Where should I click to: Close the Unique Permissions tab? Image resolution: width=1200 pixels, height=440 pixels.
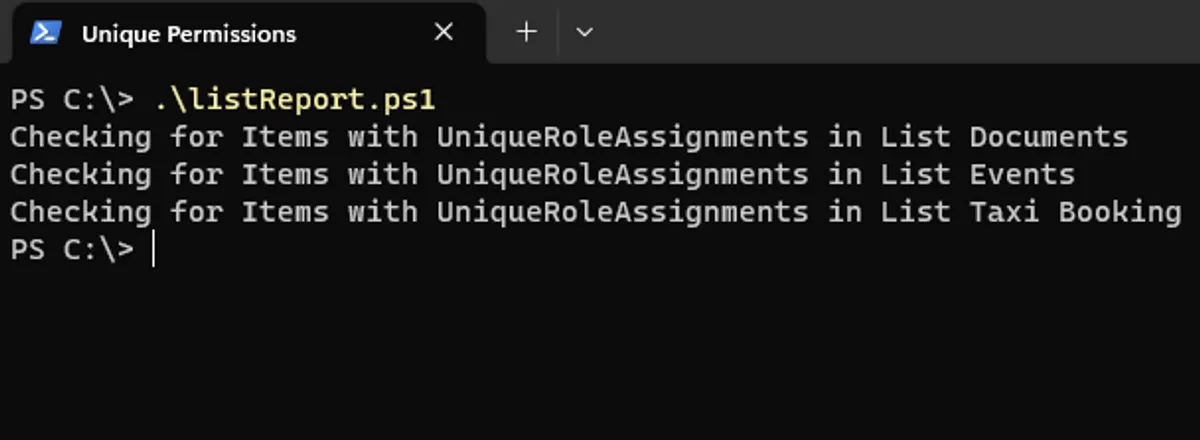(x=444, y=33)
